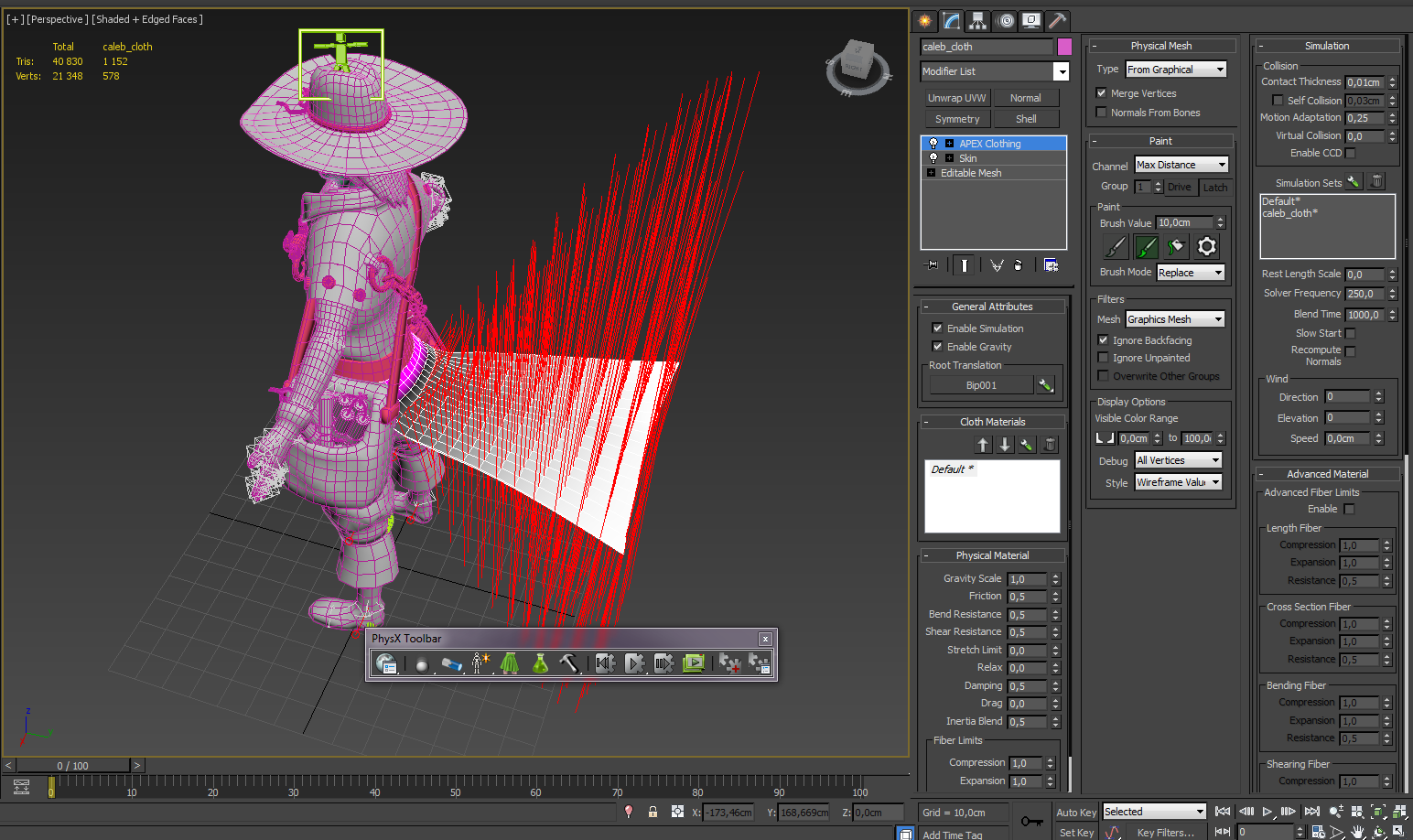Toggle APEX Clothing modifier lightbulb
Image resolution: width=1413 pixels, height=840 pixels.
933,144
